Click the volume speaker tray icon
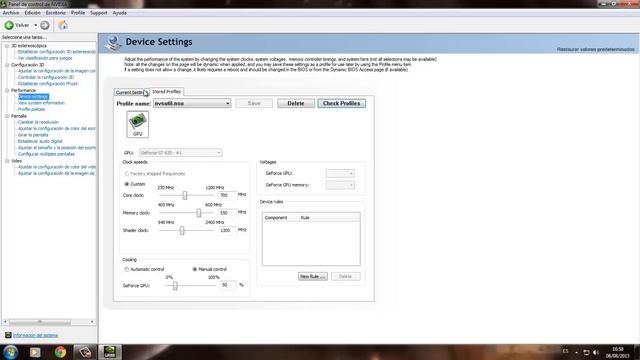The height and width of the screenshot is (360, 640). 596,352
